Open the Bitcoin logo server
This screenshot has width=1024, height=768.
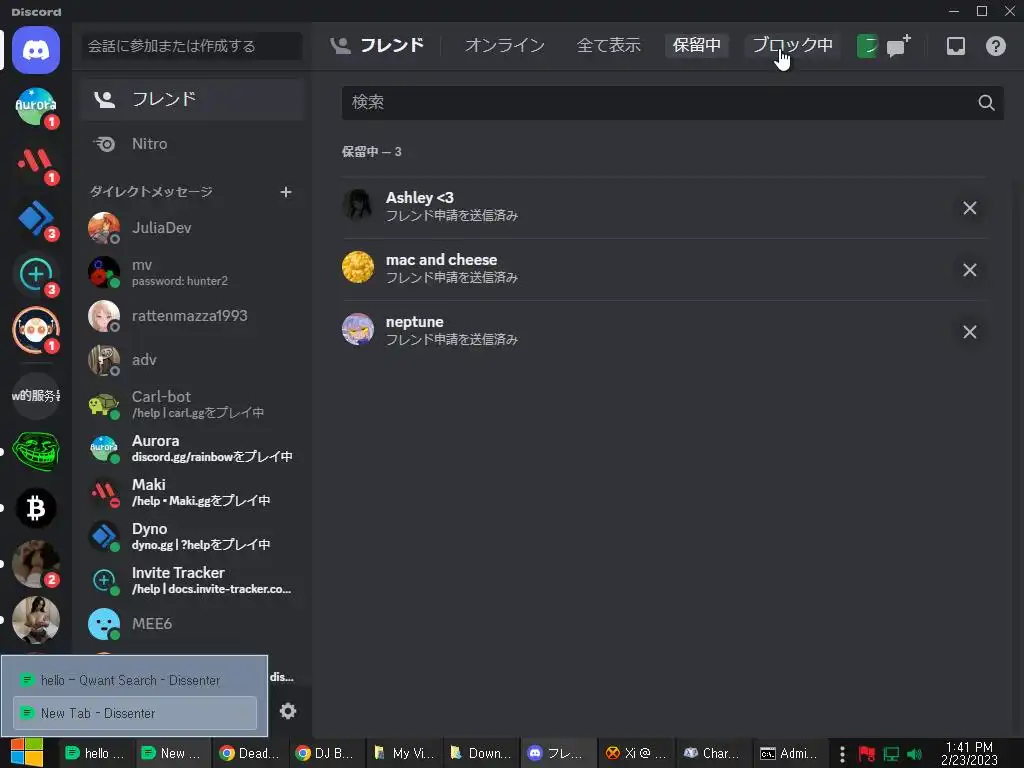tap(36, 507)
